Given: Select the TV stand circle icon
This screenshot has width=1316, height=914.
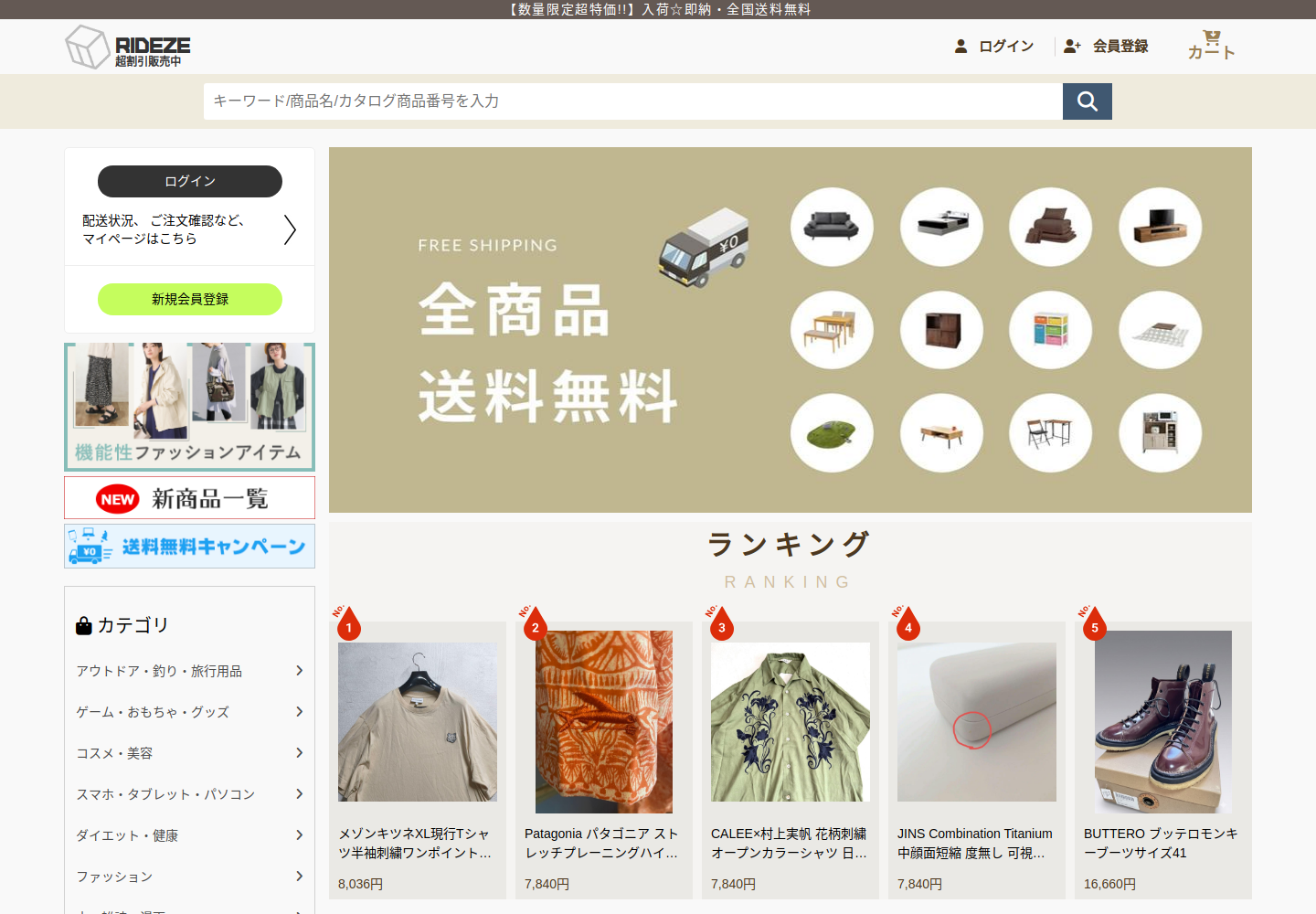Looking at the screenshot, I should [1161, 227].
